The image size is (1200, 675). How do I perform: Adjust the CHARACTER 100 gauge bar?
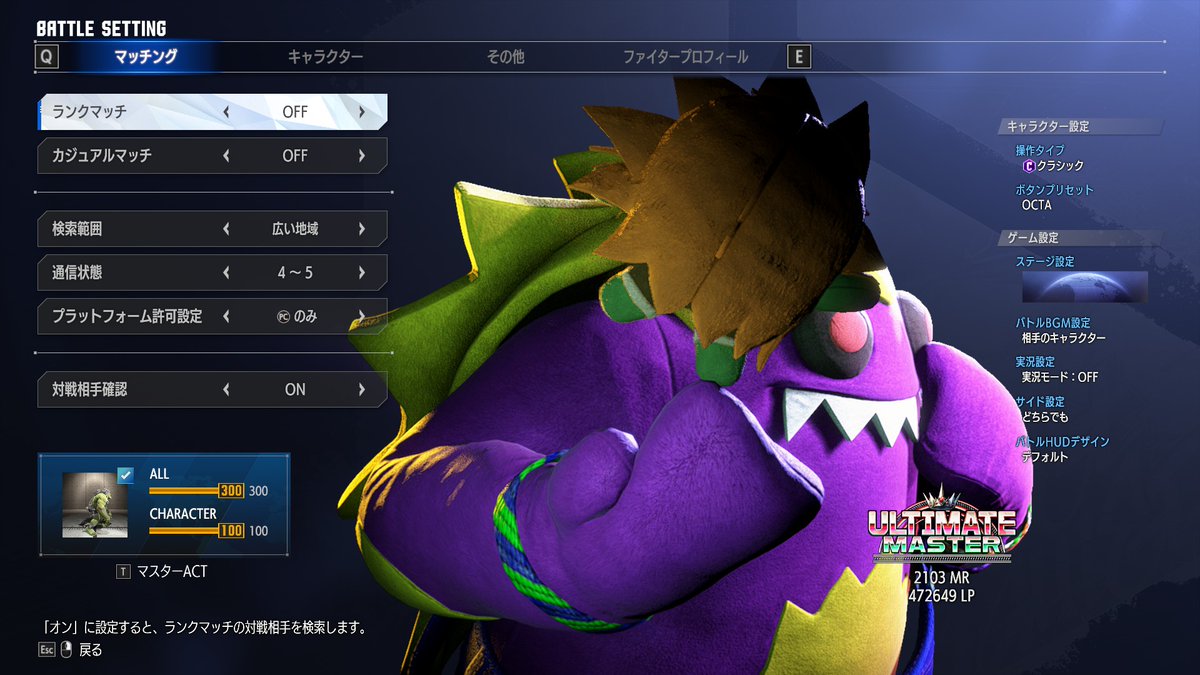pyautogui.click(x=196, y=531)
